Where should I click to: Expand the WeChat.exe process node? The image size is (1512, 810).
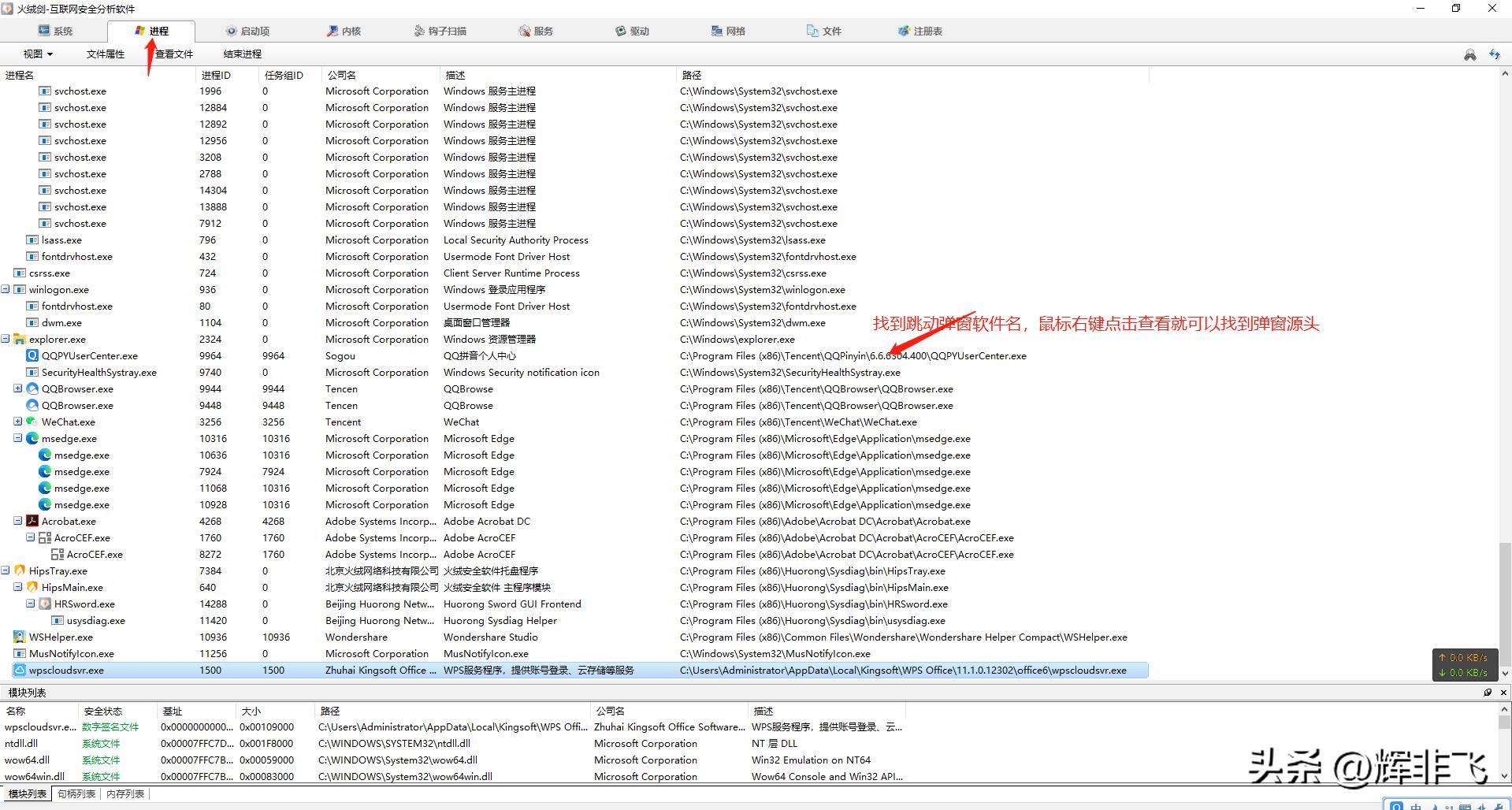(18, 422)
